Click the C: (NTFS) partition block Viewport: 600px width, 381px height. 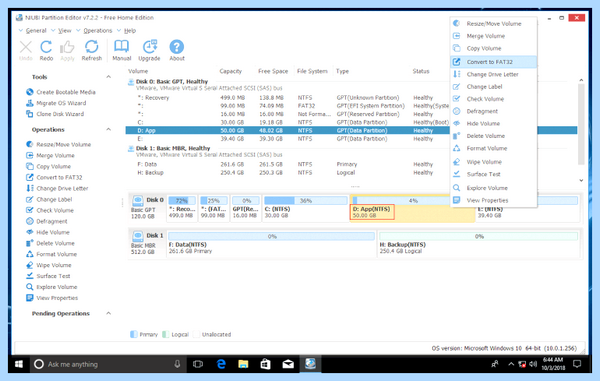click(305, 208)
